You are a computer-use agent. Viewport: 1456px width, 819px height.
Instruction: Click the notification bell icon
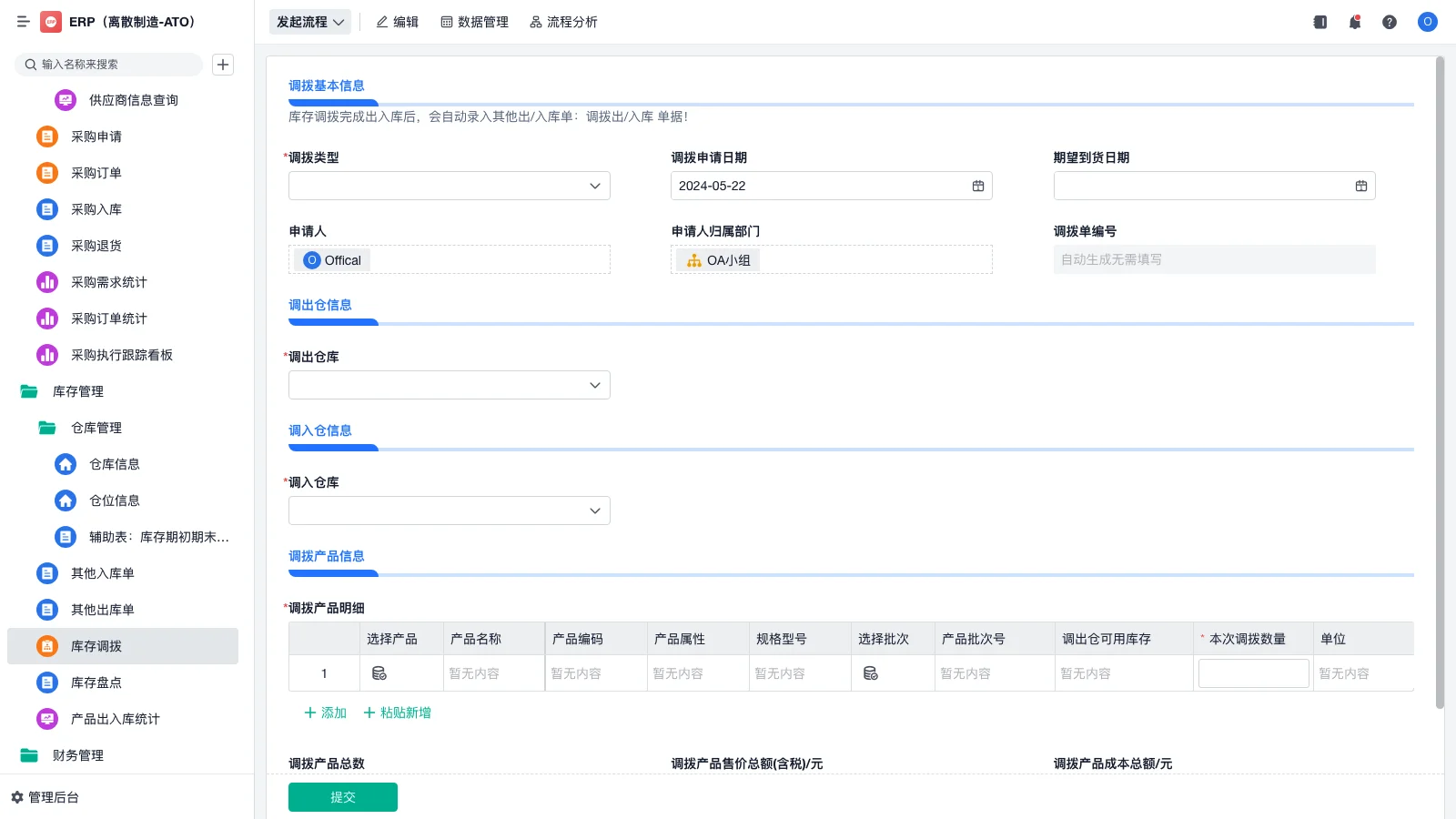point(1354,22)
